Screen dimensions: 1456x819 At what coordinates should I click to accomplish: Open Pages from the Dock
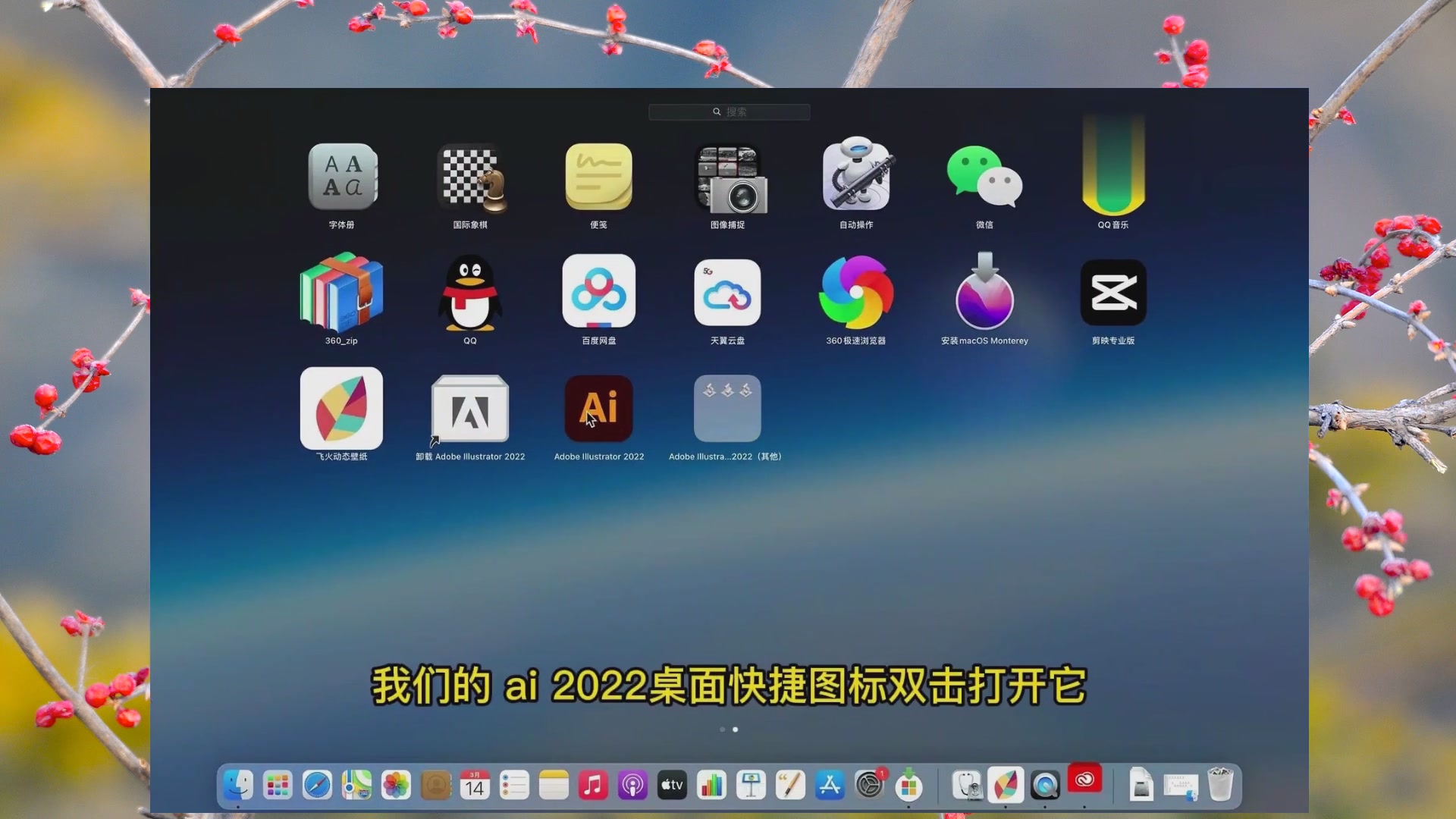point(790,786)
